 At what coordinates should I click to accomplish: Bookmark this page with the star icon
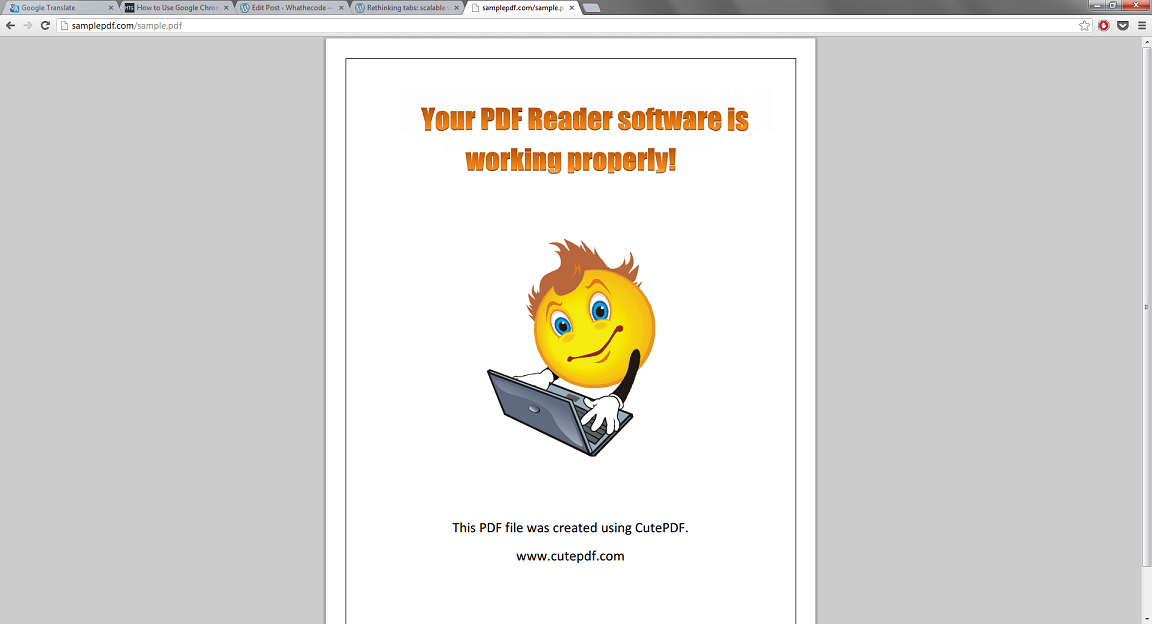pos(1085,25)
